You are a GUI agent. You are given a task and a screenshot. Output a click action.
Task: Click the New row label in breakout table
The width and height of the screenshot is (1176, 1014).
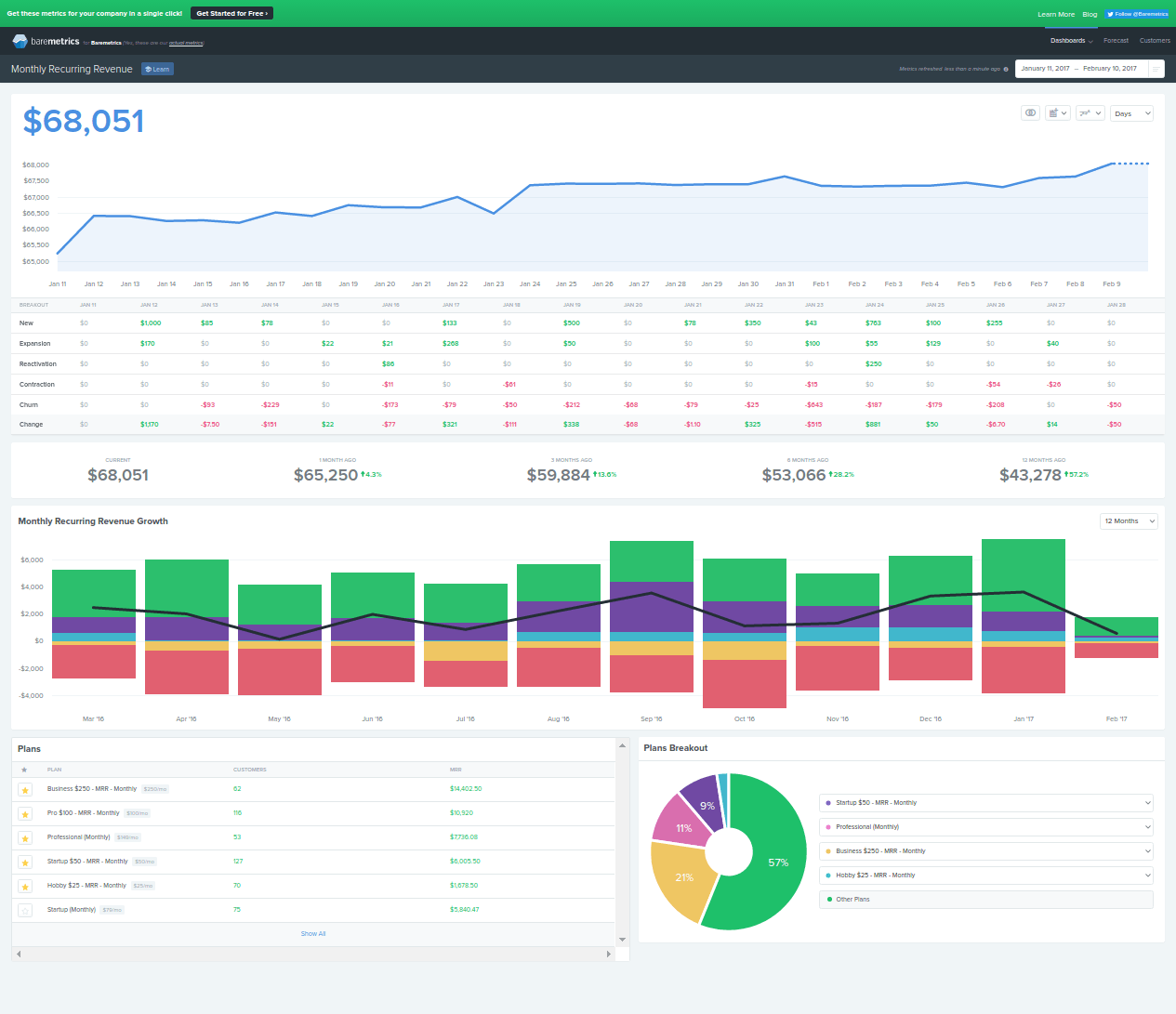(x=26, y=323)
